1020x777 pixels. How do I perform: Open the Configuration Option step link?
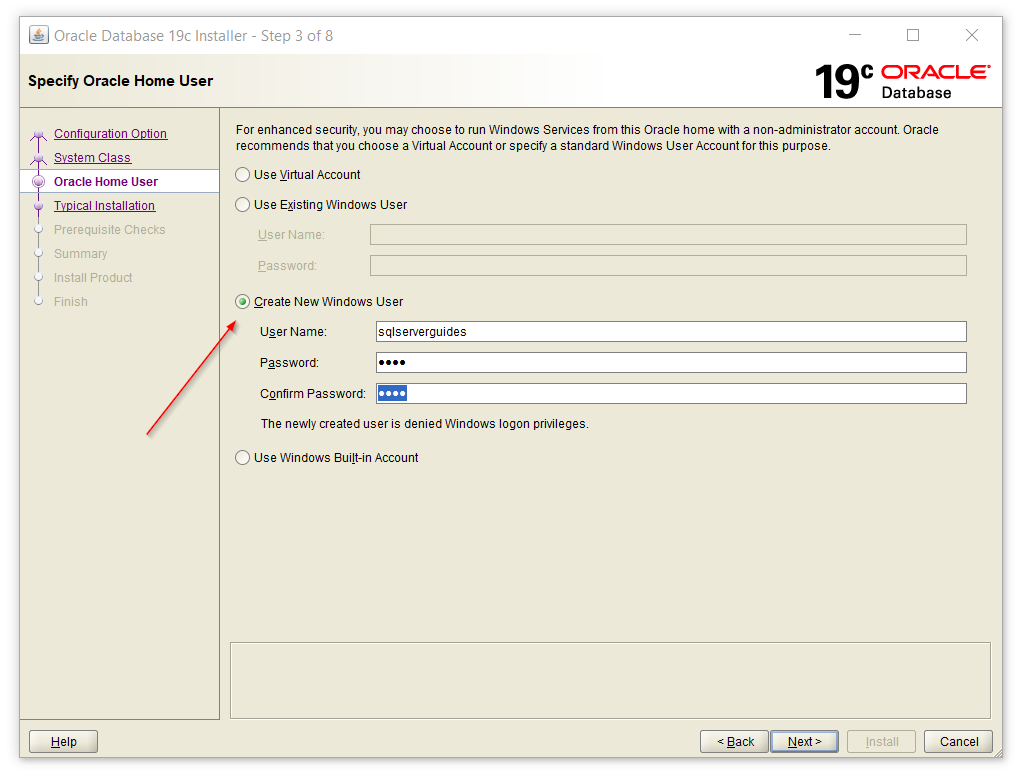pyautogui.click(x=110, y=134)
